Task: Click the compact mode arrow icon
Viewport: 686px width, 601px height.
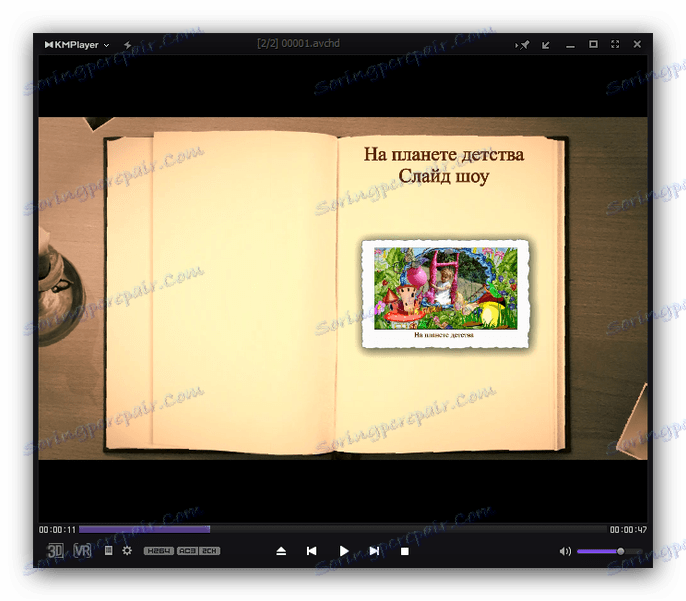Action: (x=546, y=45)
